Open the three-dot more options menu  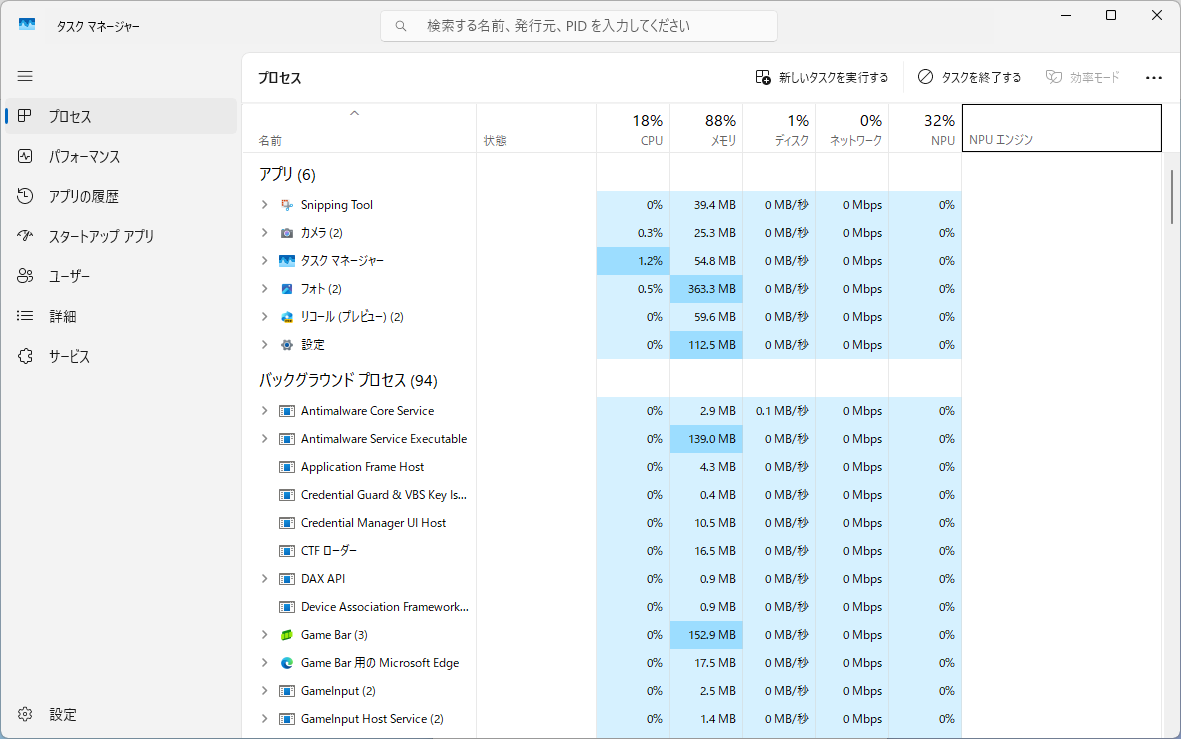tap(1153, 78)
